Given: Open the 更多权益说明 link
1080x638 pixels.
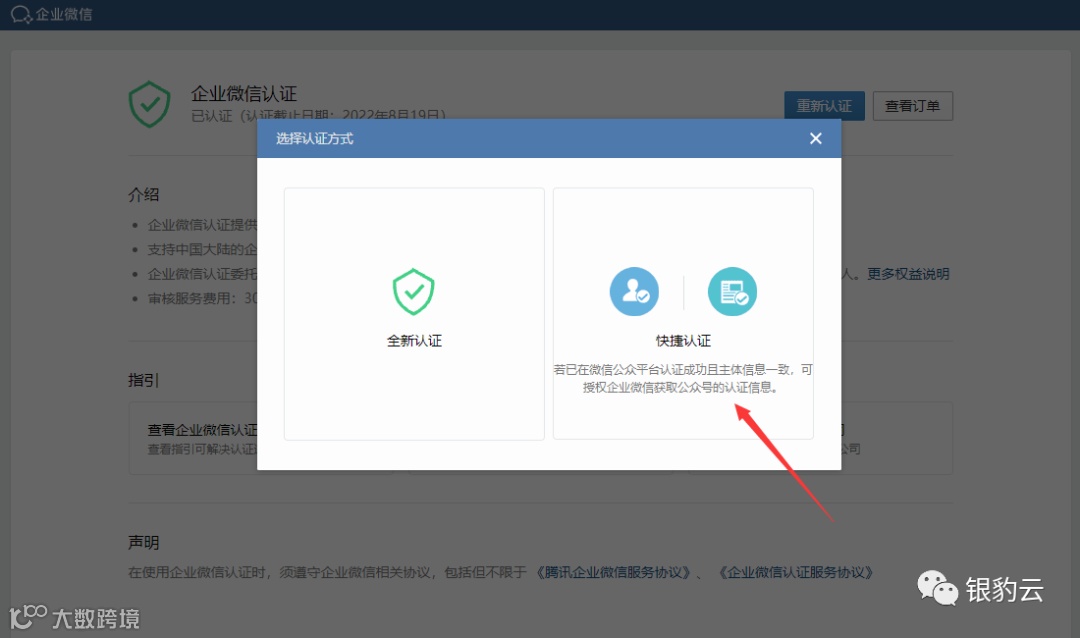Looking at the screenshot, I should pos(908,274).
